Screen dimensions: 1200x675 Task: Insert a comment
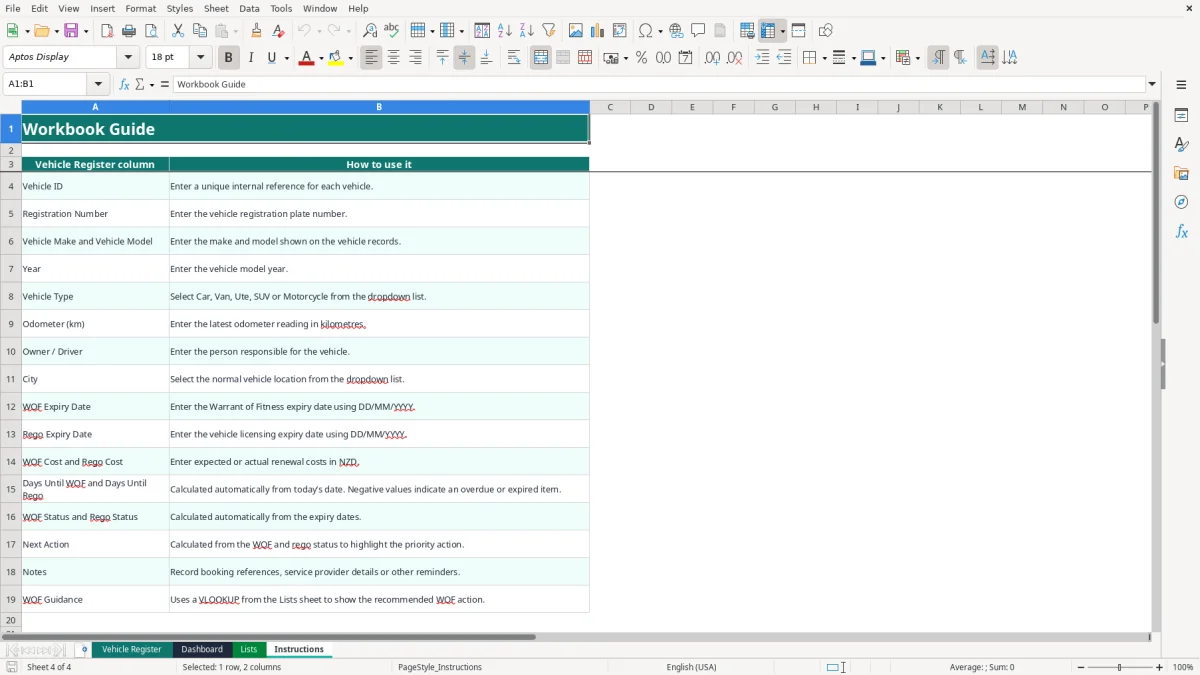pos(698,31)
